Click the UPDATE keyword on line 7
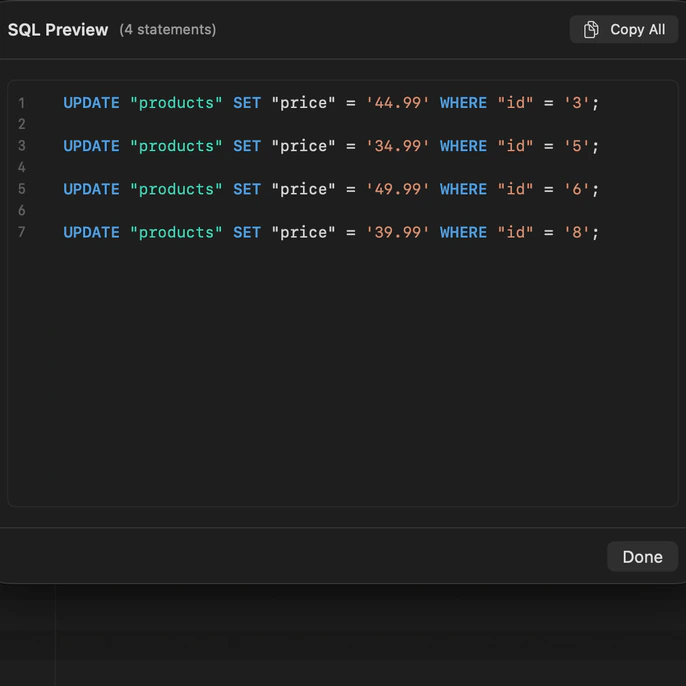The image size is (686, 686). (x=91, y=232)
